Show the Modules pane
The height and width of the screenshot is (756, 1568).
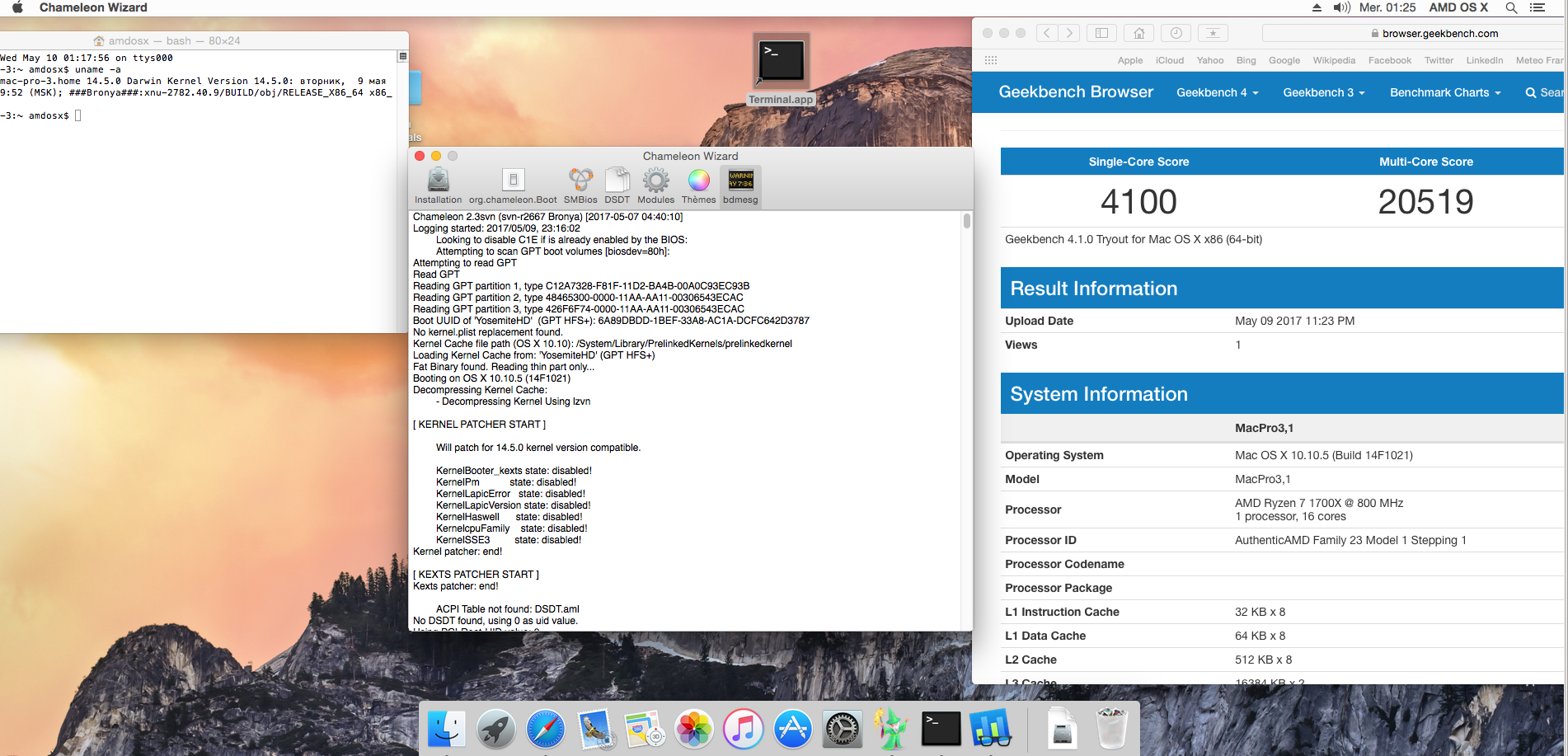pyautogui.click(x=655, y=185)
